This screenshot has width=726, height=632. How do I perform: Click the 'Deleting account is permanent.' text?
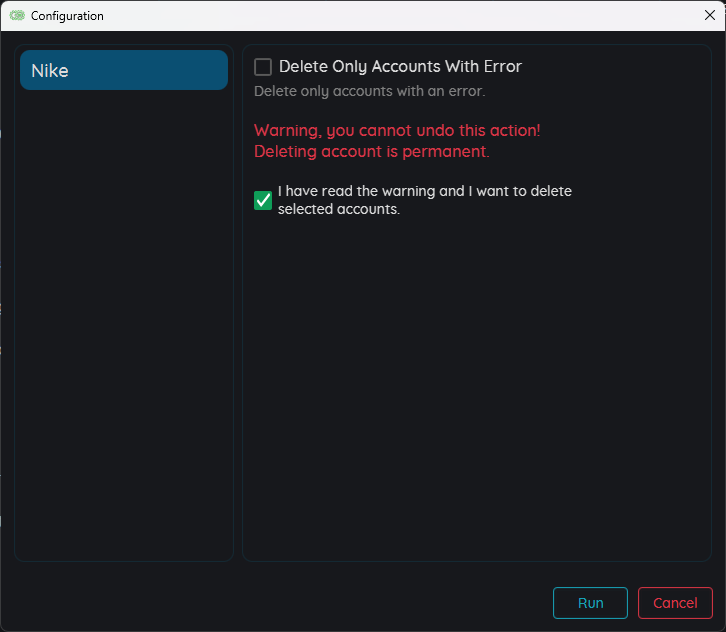(x=371, y=152)
